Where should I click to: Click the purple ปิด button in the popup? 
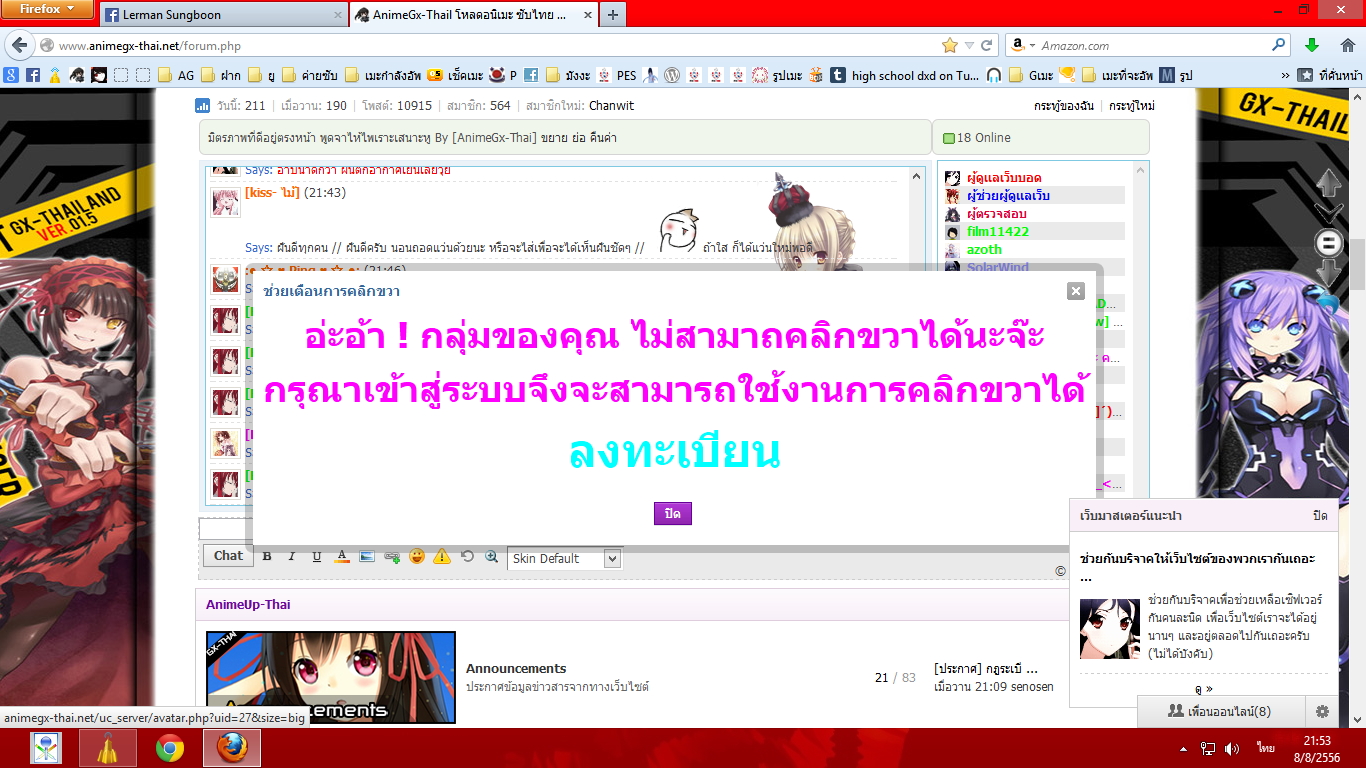point(673,513)
